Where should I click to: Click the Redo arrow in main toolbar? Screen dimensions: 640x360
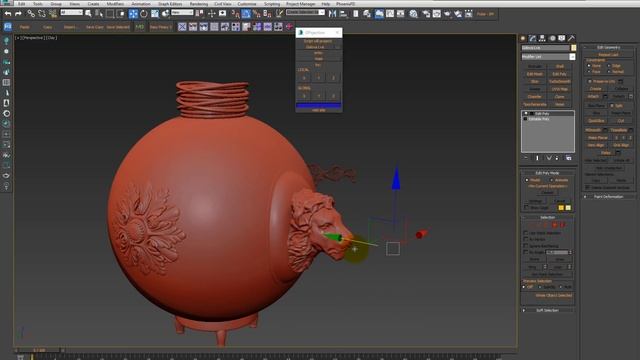pos(18,14)
